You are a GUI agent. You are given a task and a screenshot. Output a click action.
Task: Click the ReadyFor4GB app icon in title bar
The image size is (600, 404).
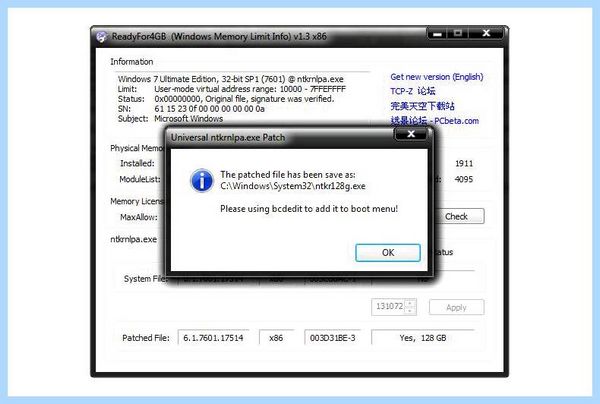point(102,37)
